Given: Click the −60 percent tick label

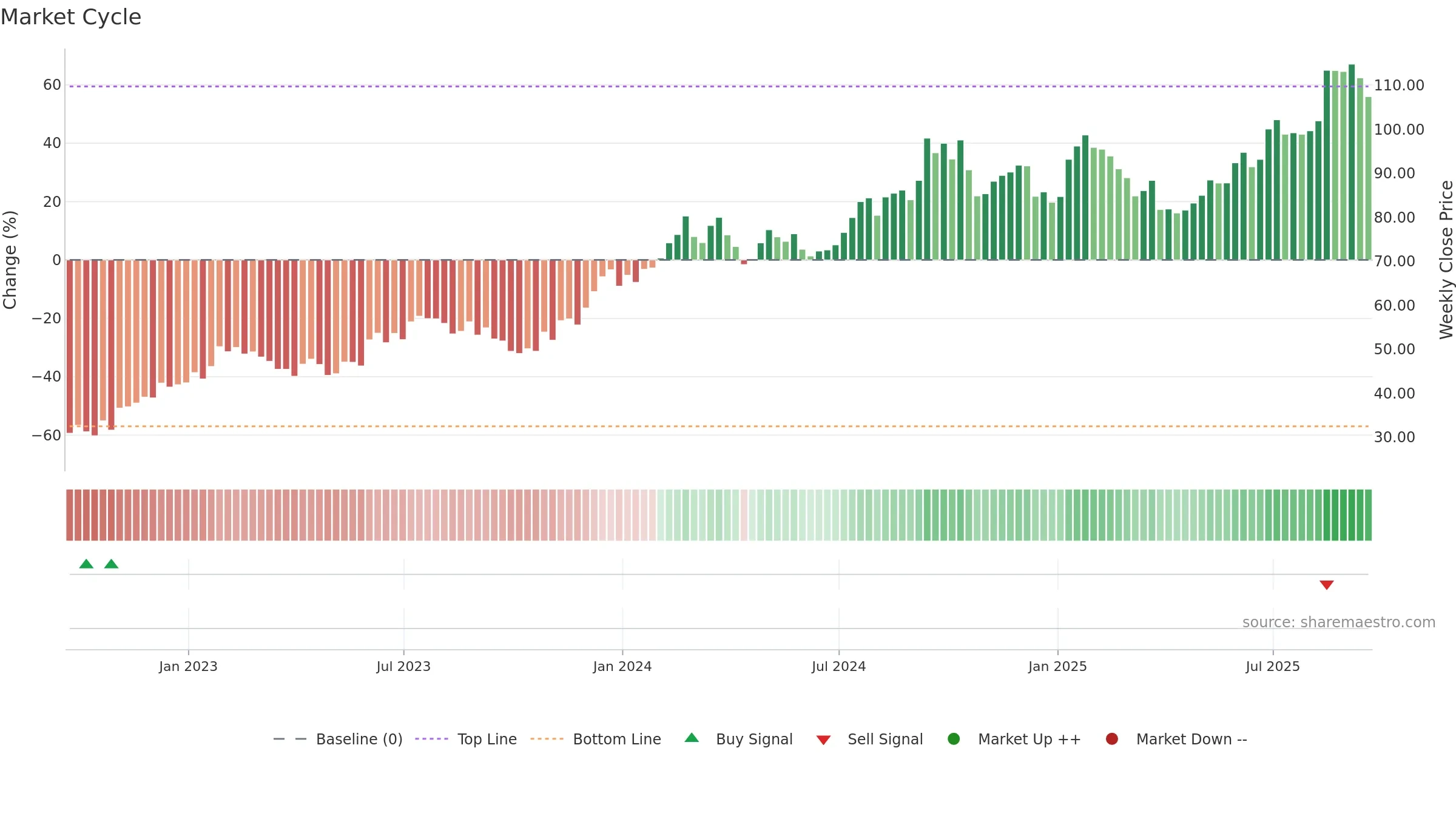Looking at the screenshot, I should [x=47, y=436].
